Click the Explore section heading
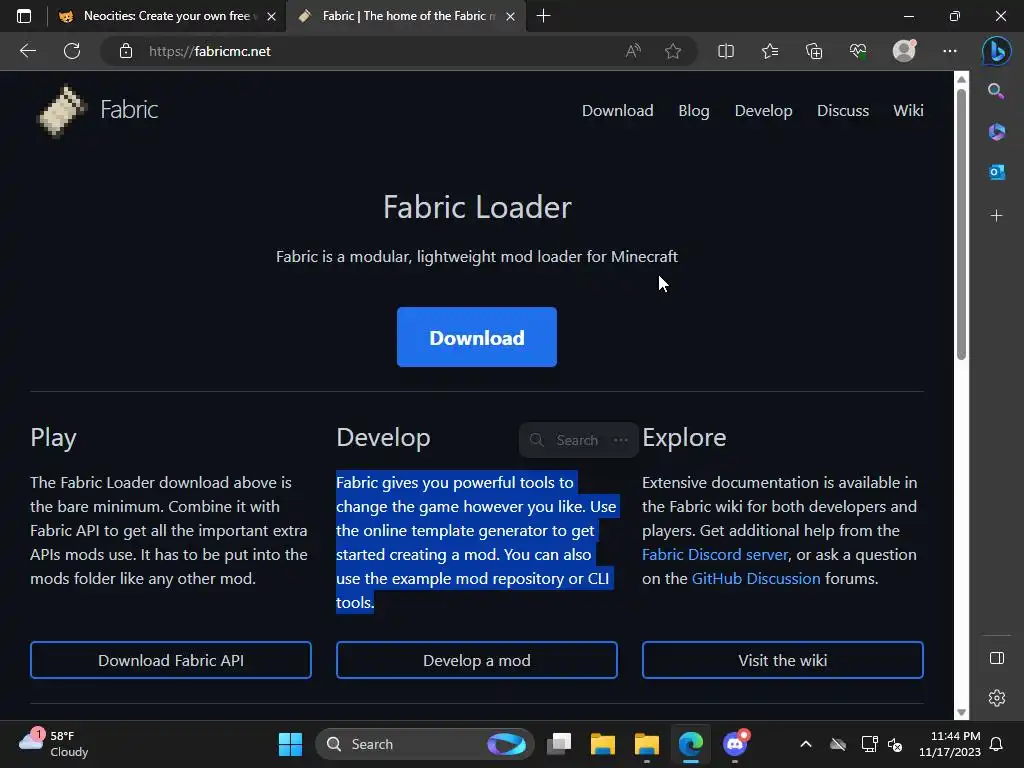The image size is (1024, 768). coord(684,438)
